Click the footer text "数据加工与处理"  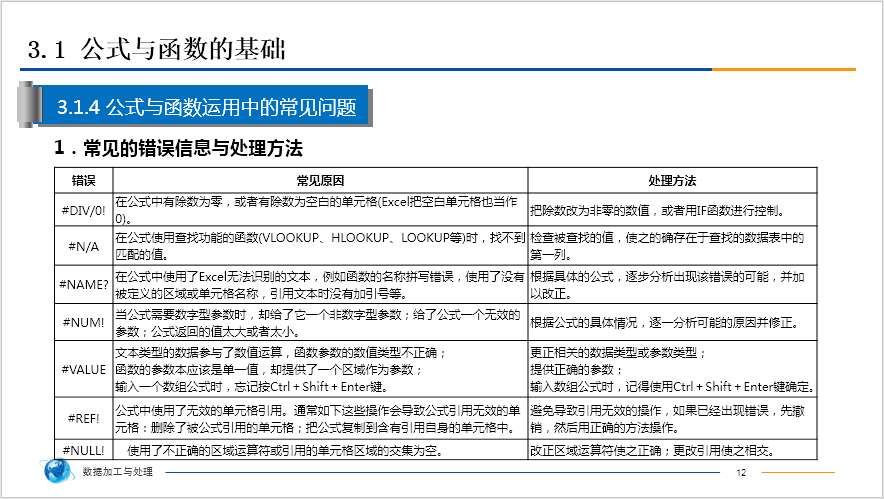click(x=117, y=471)
